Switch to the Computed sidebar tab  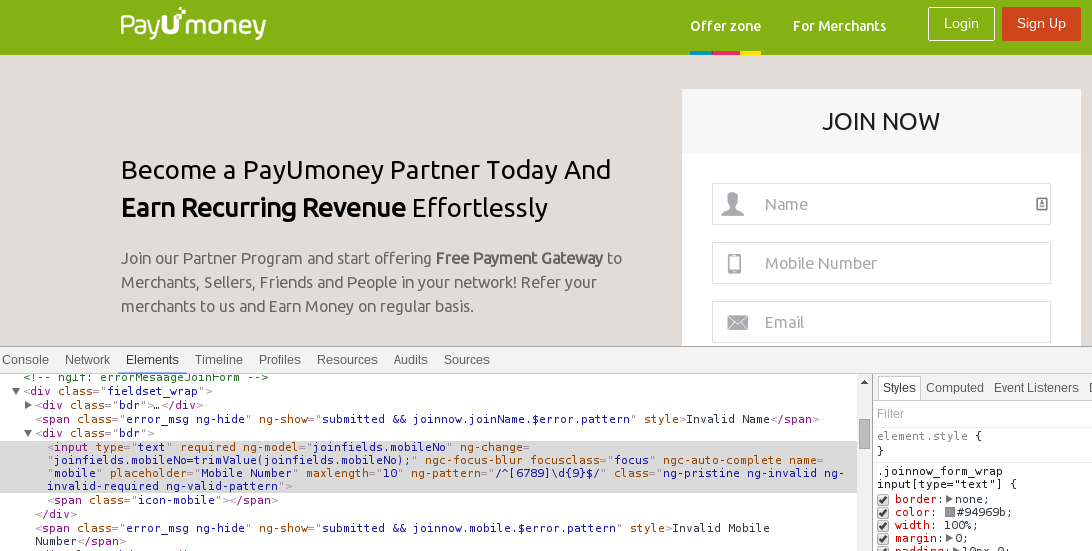(954, 388)
